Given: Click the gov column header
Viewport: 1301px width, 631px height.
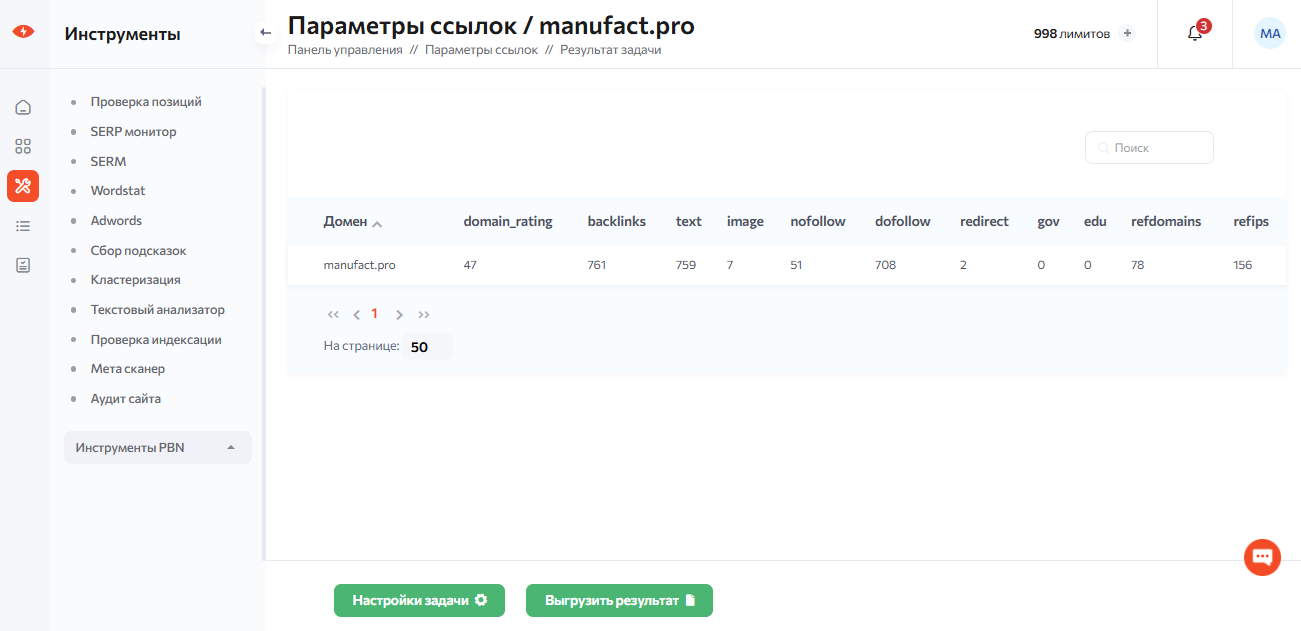Looking at the screenshot, I should 1048,221.
